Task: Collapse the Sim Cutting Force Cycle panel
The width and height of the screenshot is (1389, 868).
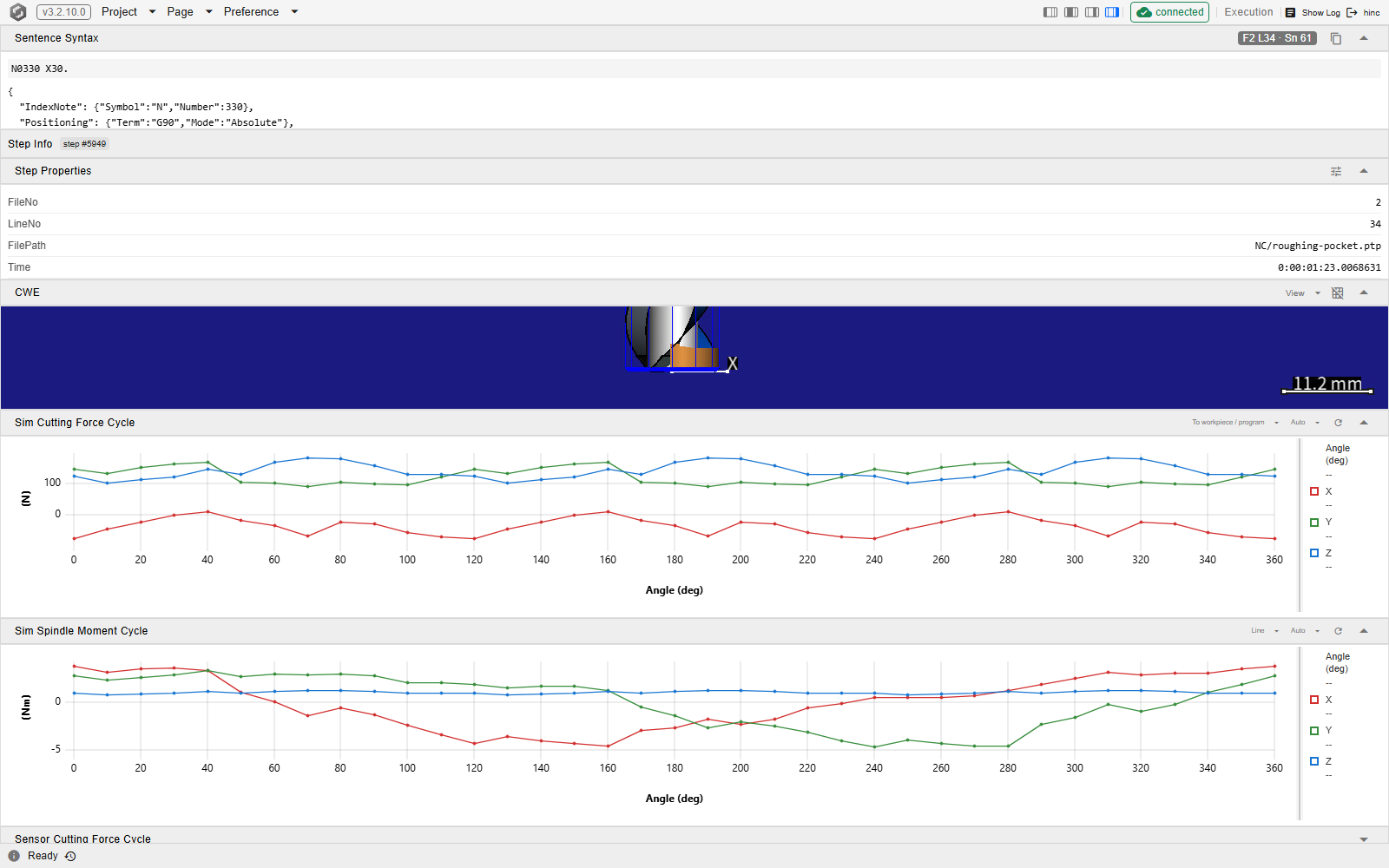Action: 1364,423
